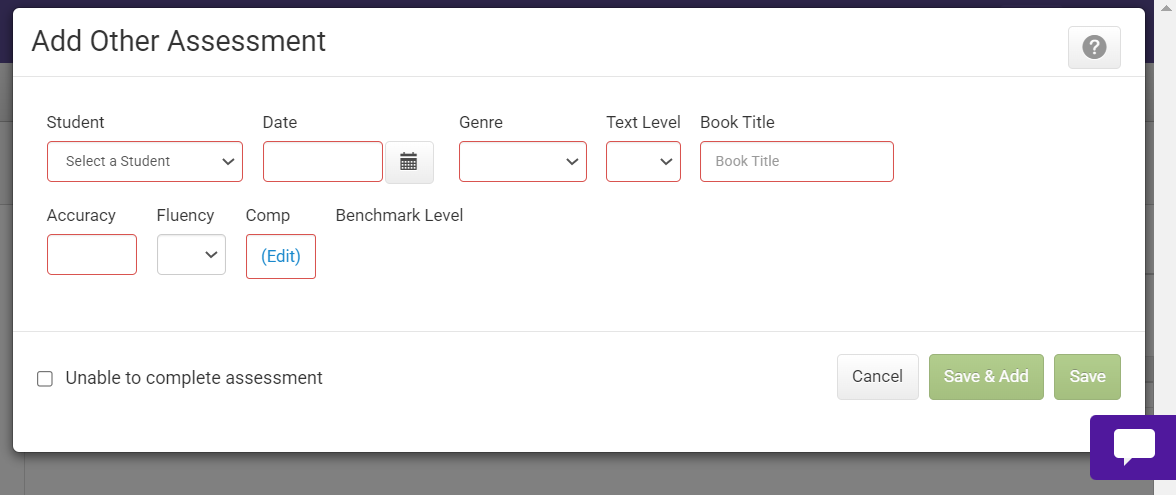Click into the Date text field
Image resolution: width=1176 pixels, height=495 pixels.
point(322,162)
